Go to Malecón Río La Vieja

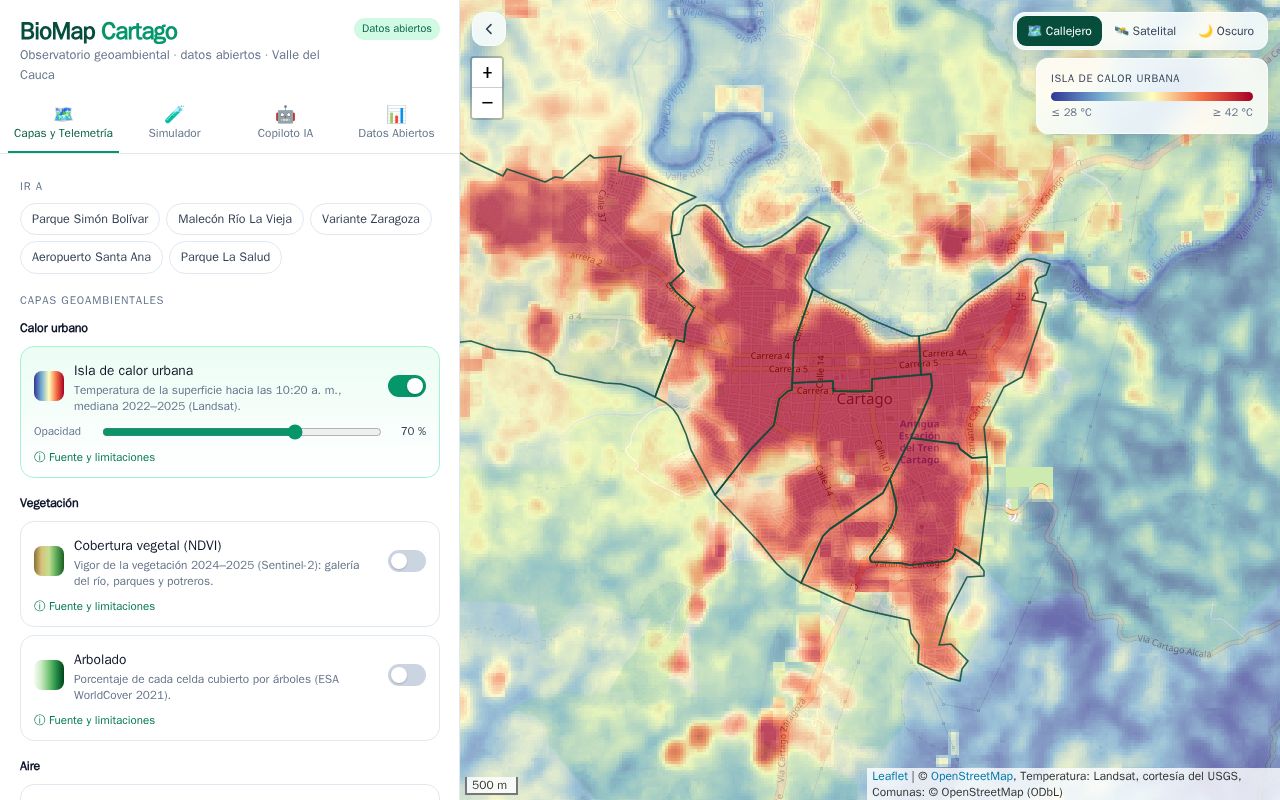tap(235, 219)
